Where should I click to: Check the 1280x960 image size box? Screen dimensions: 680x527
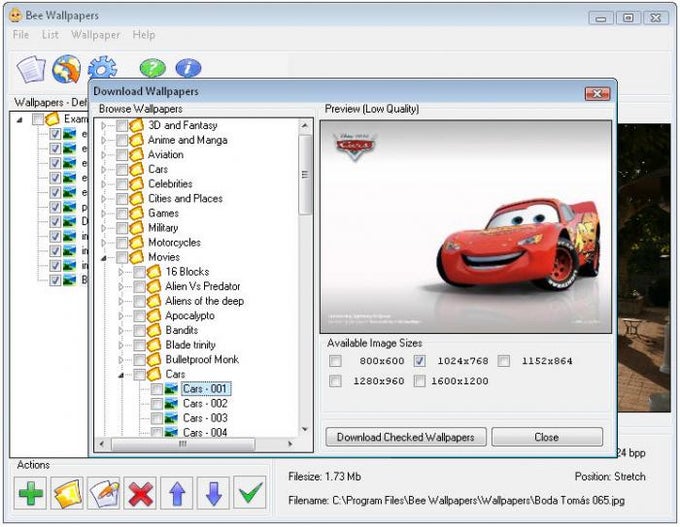tap(335, 381)
